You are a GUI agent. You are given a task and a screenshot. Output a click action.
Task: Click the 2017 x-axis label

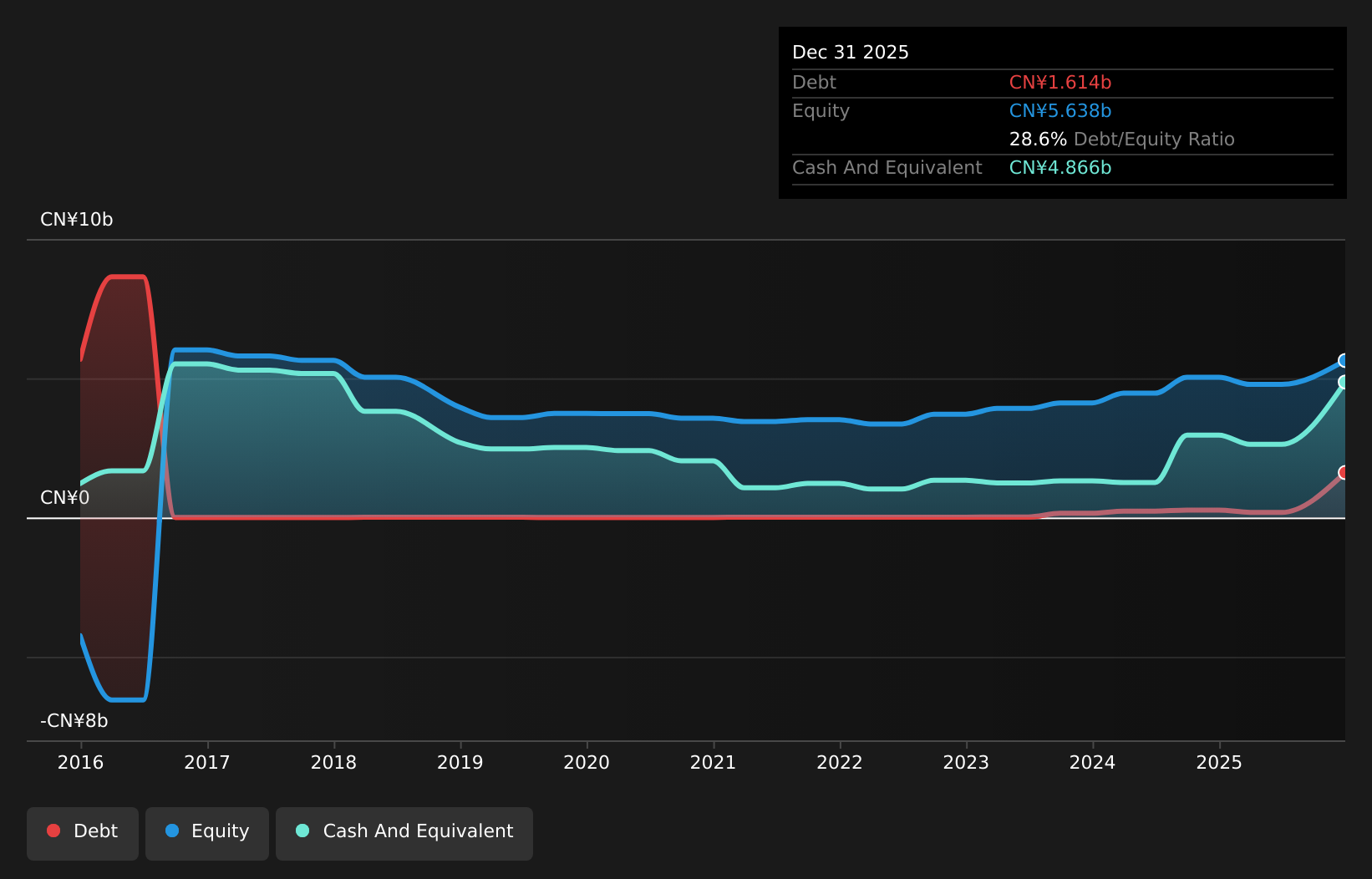(x=207, y=763)
